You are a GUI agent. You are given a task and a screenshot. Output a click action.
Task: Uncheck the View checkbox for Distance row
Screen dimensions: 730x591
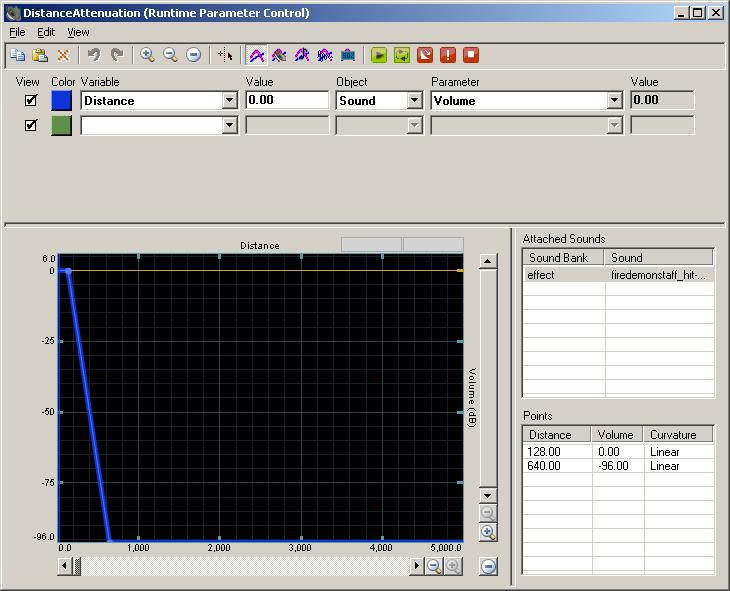(31, 100)
